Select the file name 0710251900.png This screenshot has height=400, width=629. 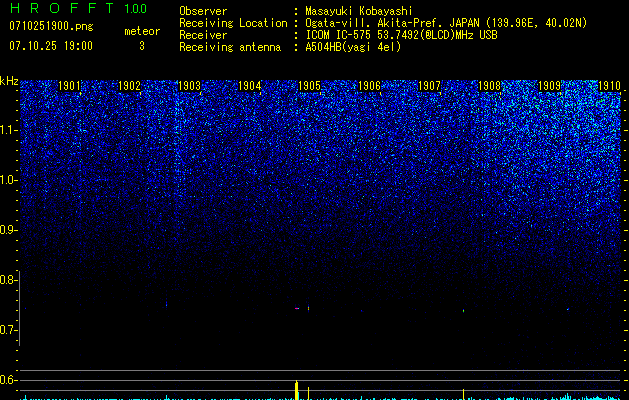pyautogui.click(x=51, y=27)
